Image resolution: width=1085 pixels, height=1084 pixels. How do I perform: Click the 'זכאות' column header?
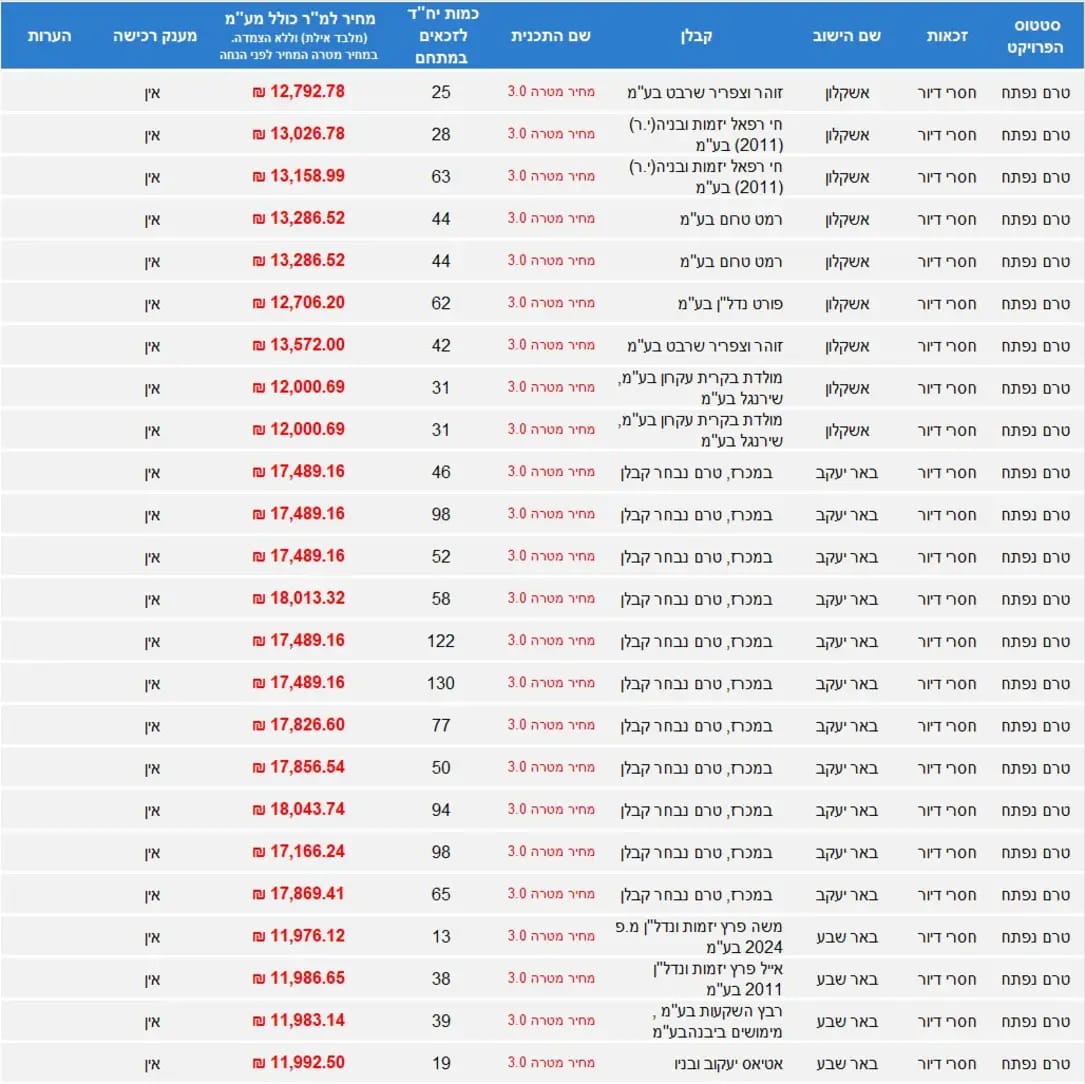coord(946,36)
